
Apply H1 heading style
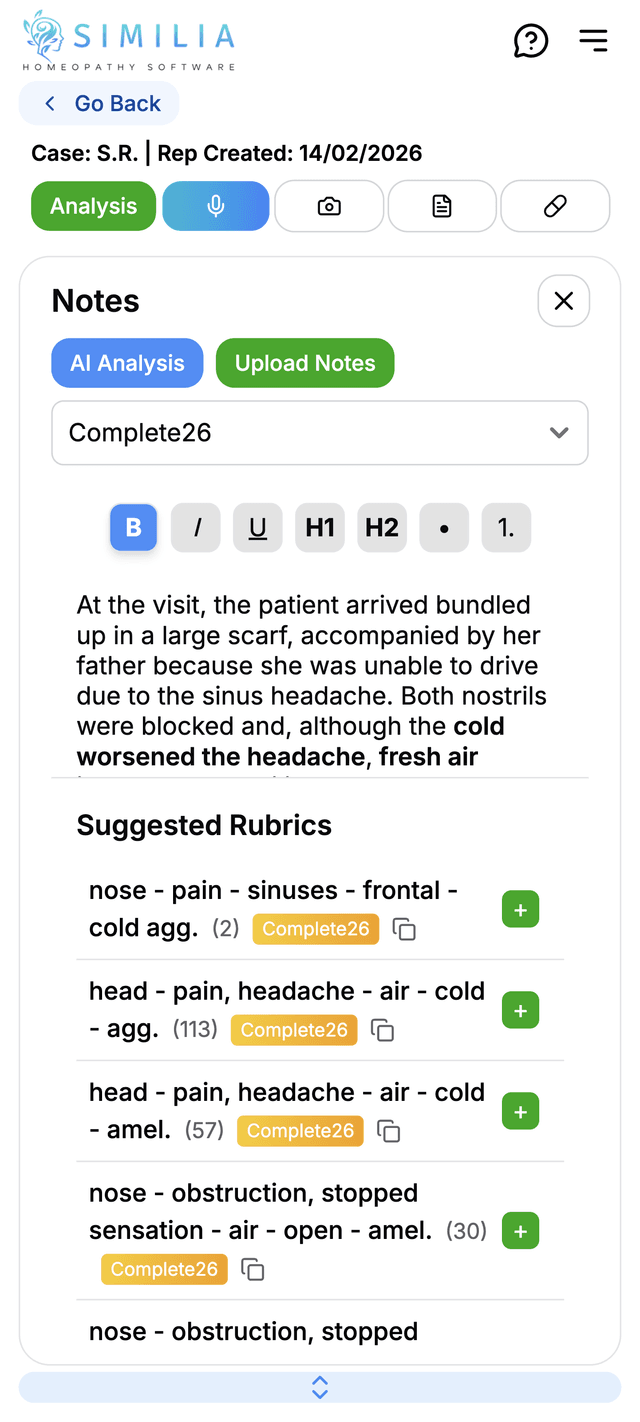320,528
